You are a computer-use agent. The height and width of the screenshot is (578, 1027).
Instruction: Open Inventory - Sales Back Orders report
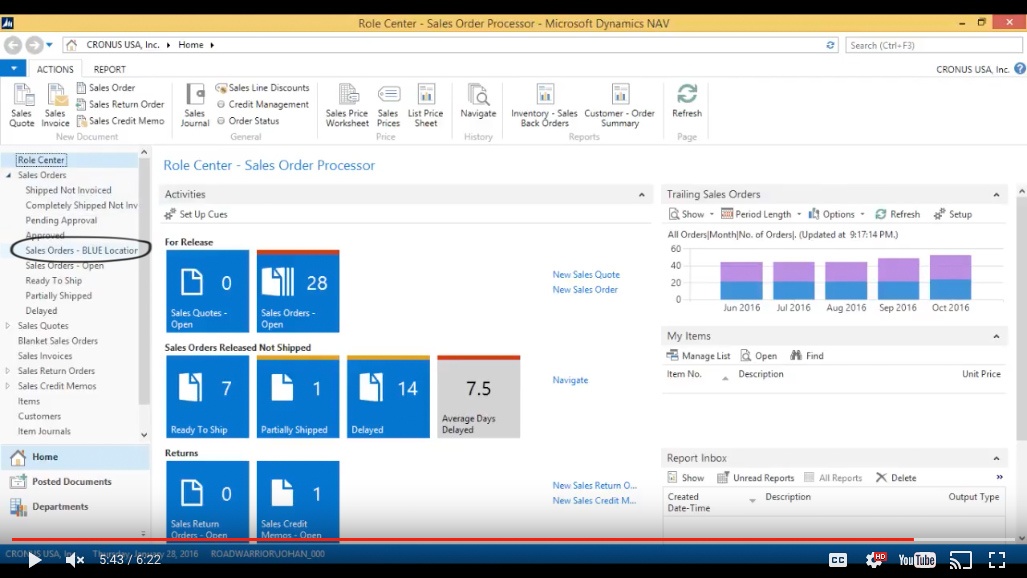point(544,105)
